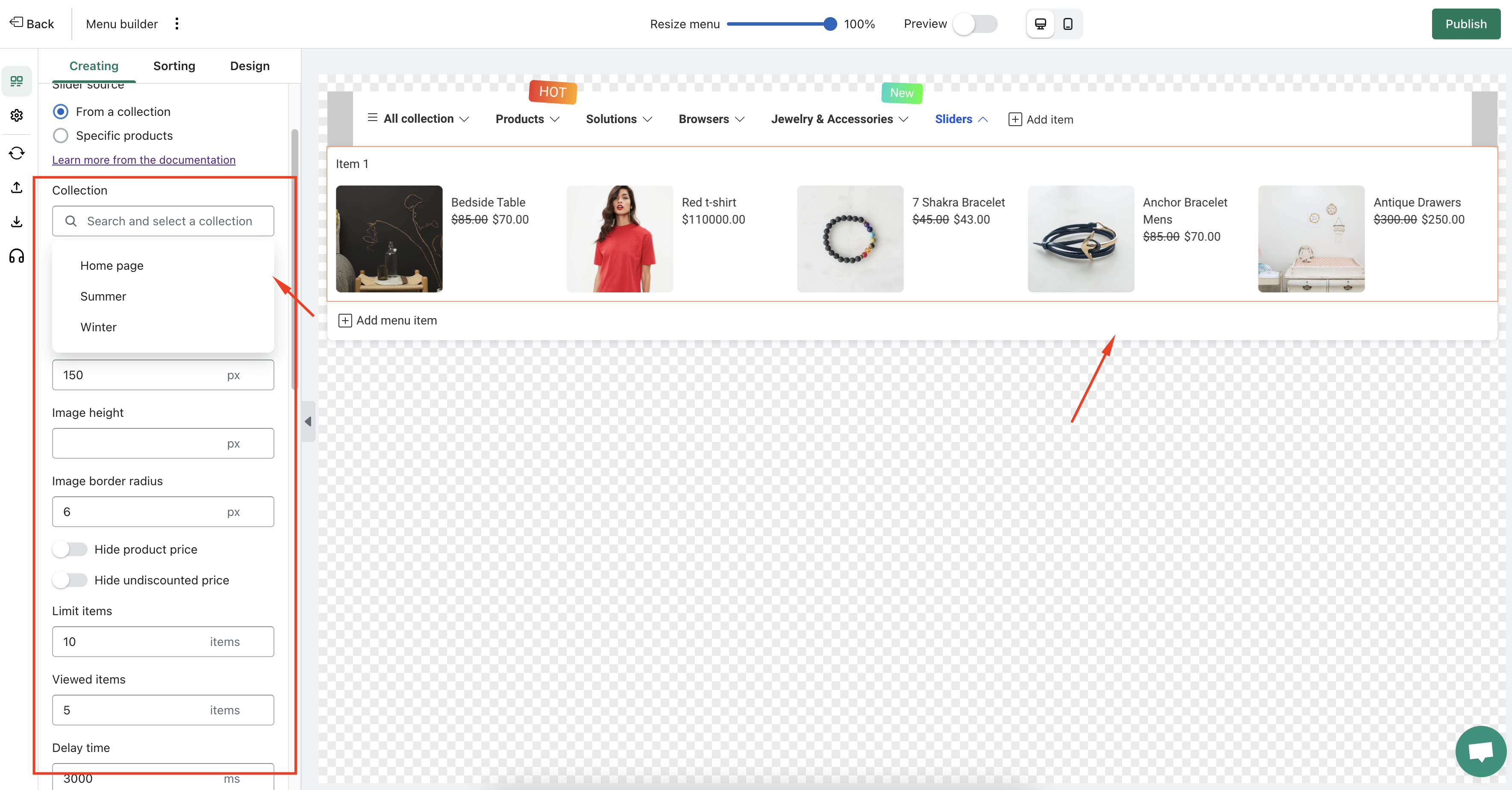The width and height of the screenshot is (1512, 790).
Task: Select Specific products radio button
Action: point(60,136)
